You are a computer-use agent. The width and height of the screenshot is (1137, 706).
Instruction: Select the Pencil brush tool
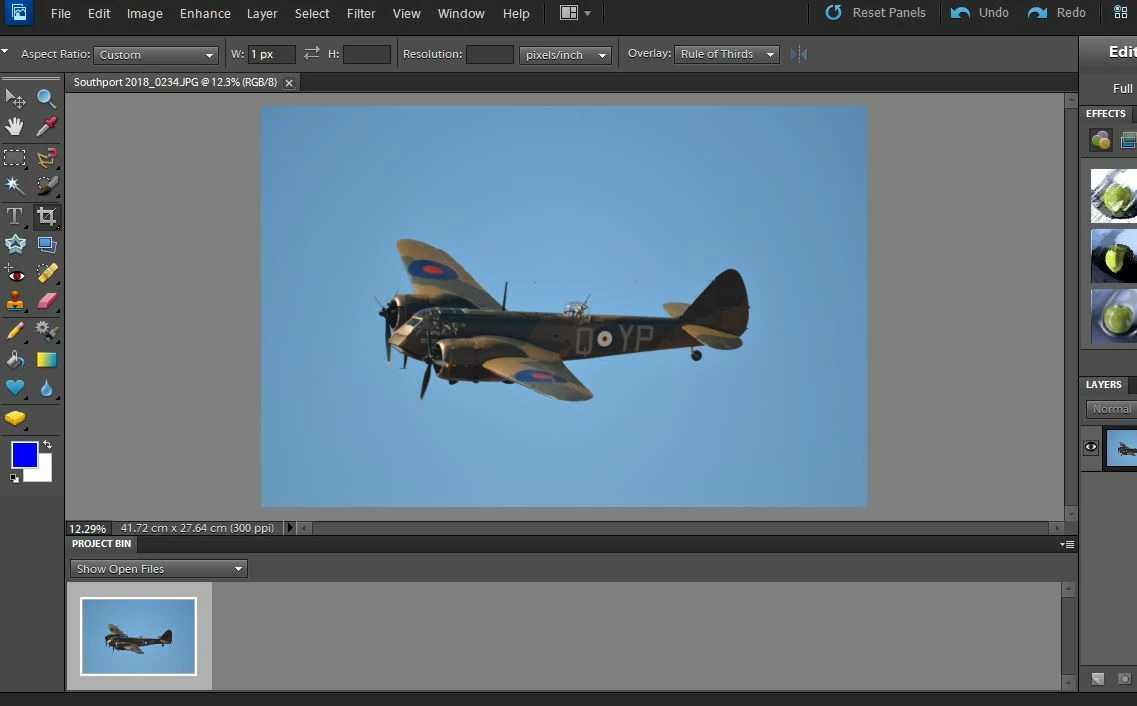15,331
